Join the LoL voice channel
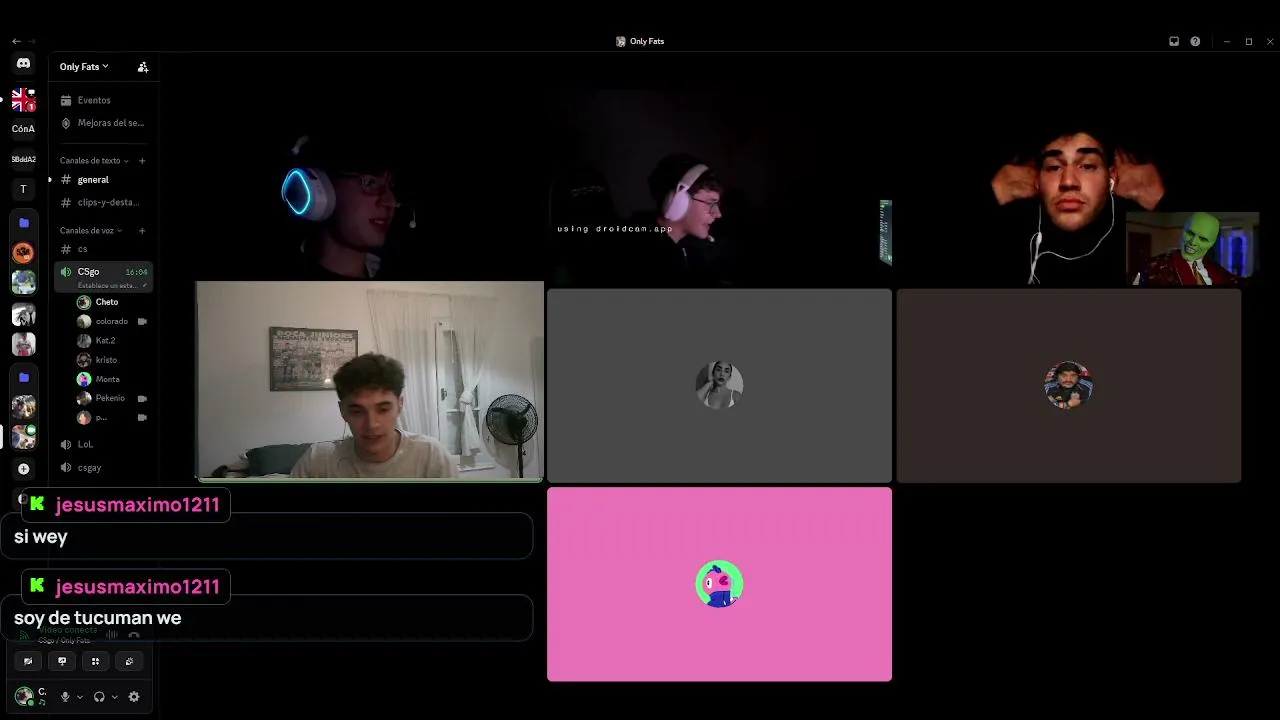 pyautogui.click(x=104, y=444)
